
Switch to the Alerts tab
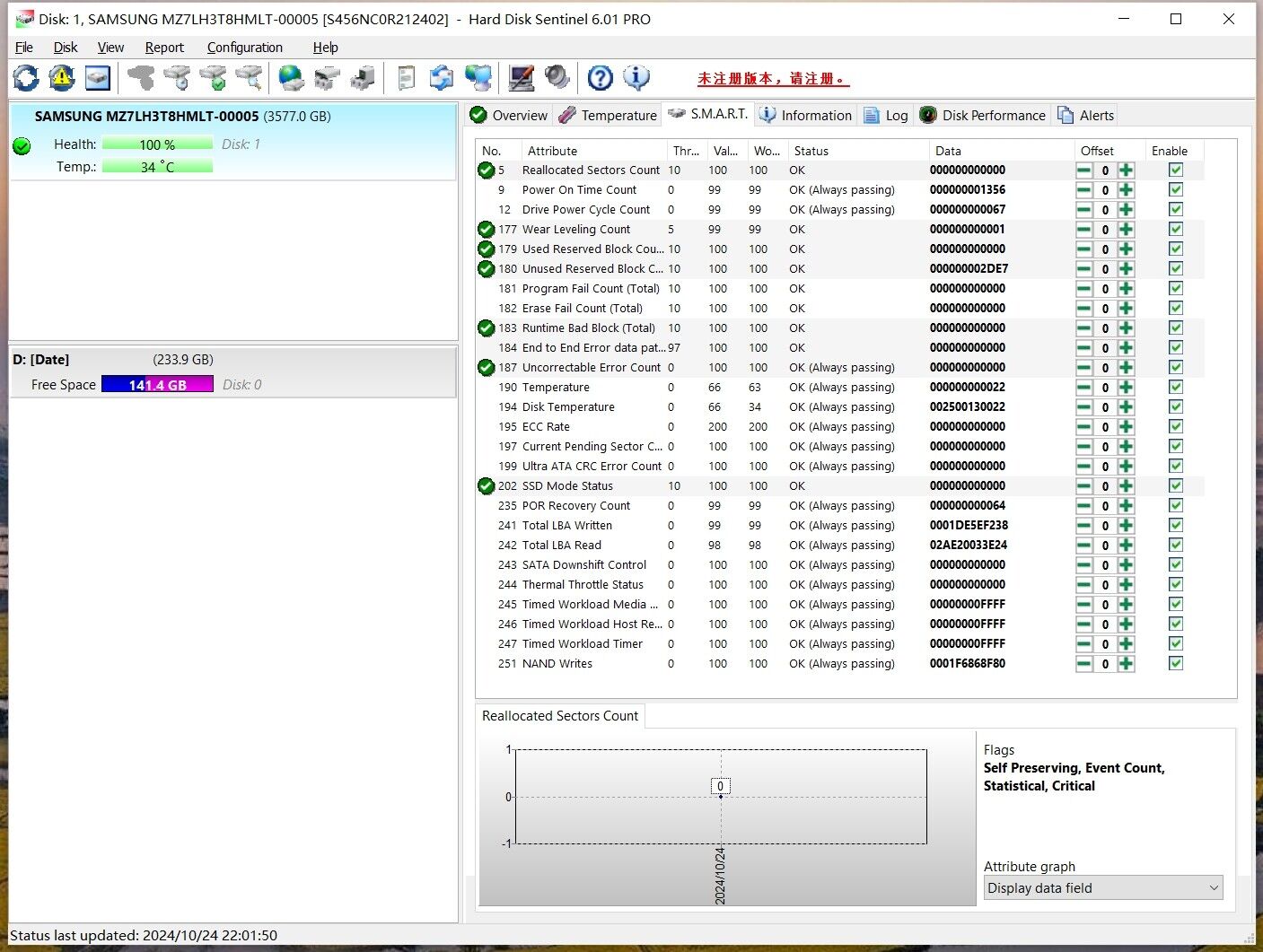click(1086, 115)
